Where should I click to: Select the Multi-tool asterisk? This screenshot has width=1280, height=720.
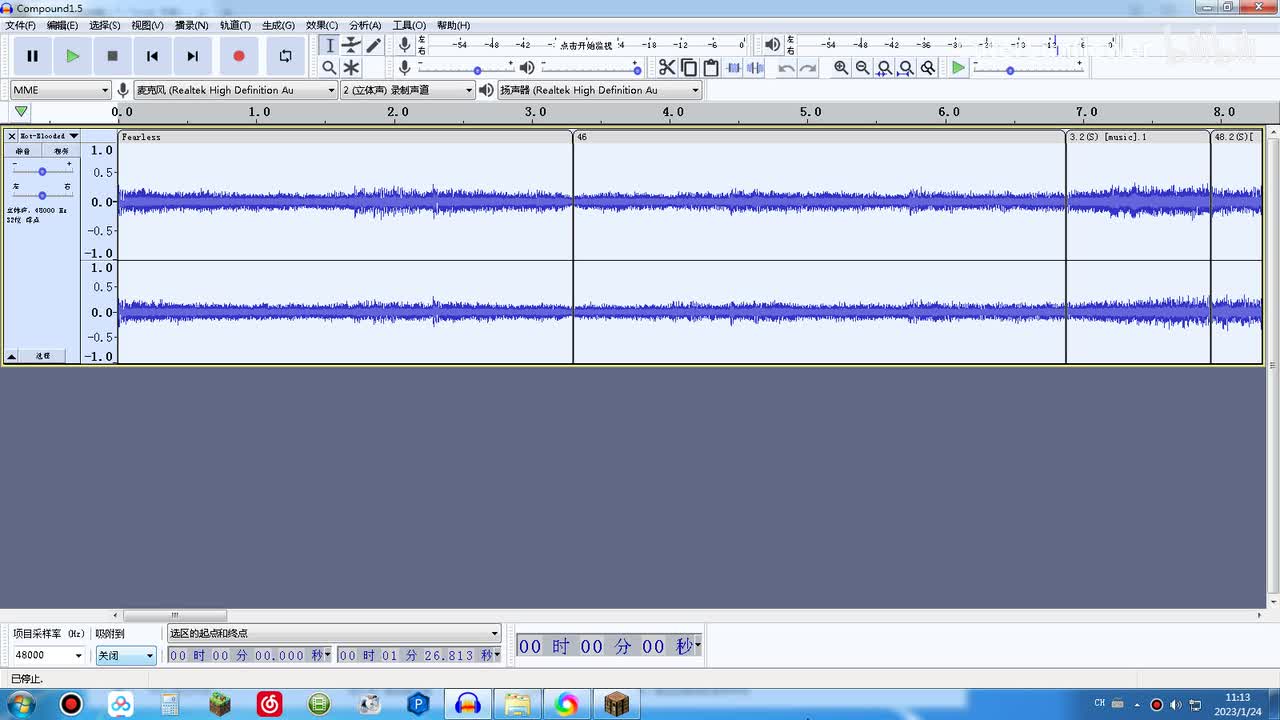coord(351,67)
